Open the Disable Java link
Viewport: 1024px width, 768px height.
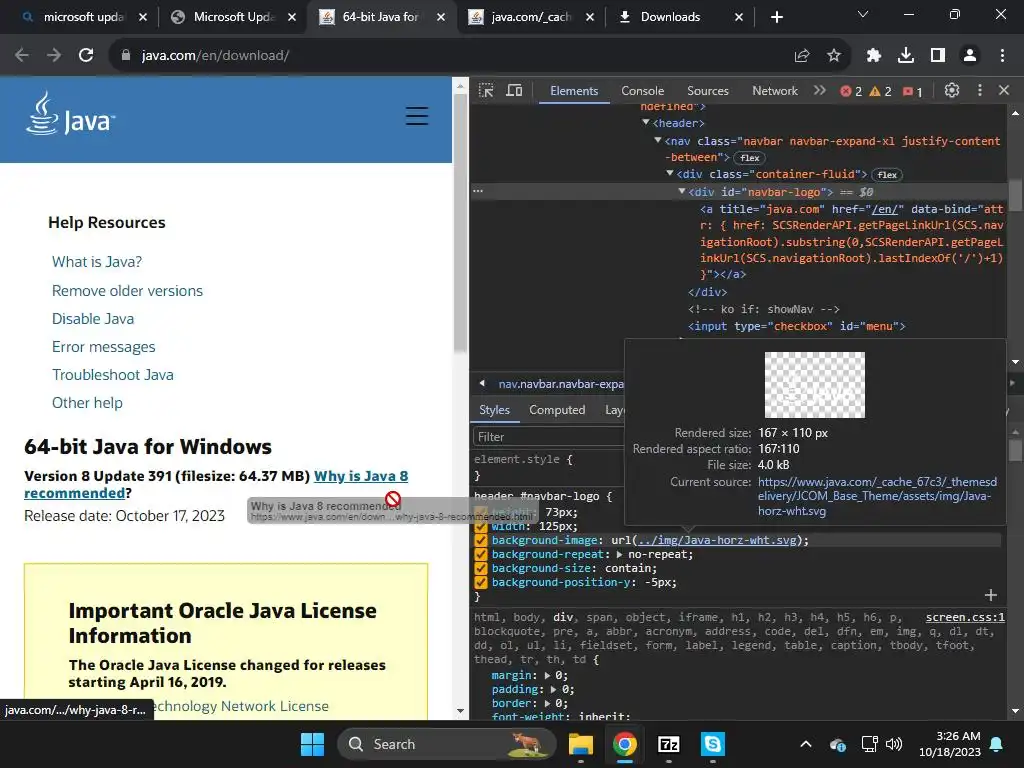[x=93, y=319]
